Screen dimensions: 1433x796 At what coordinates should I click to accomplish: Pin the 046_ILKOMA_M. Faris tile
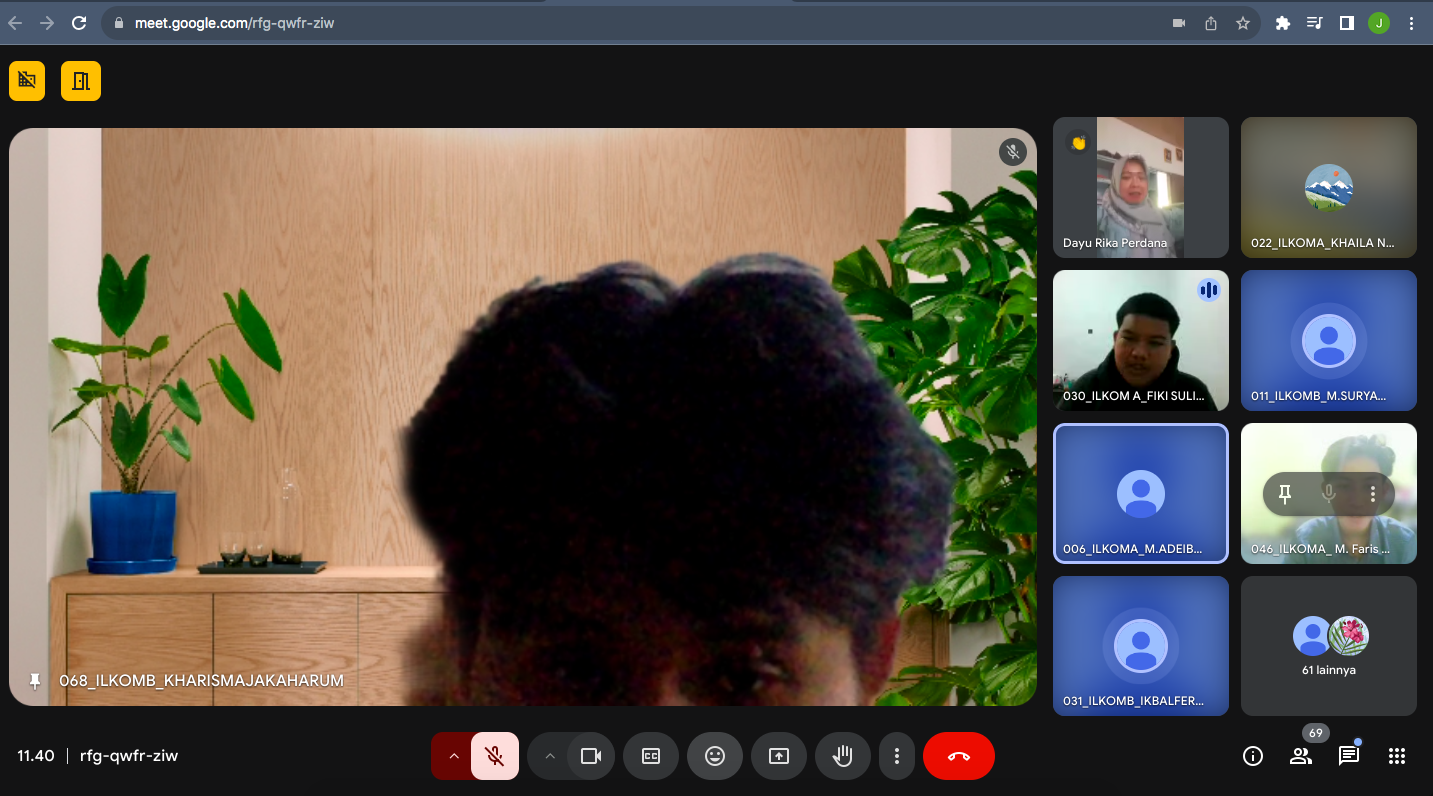point(1285,493)
